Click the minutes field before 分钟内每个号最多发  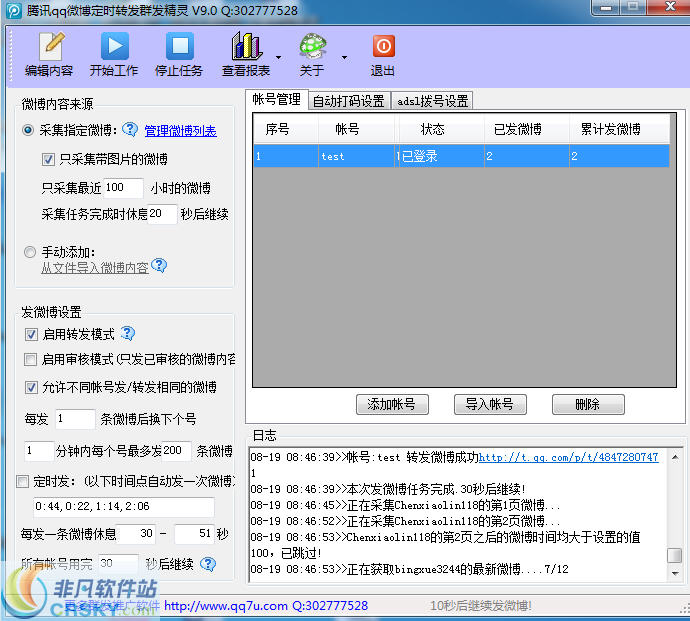(39, 450)
